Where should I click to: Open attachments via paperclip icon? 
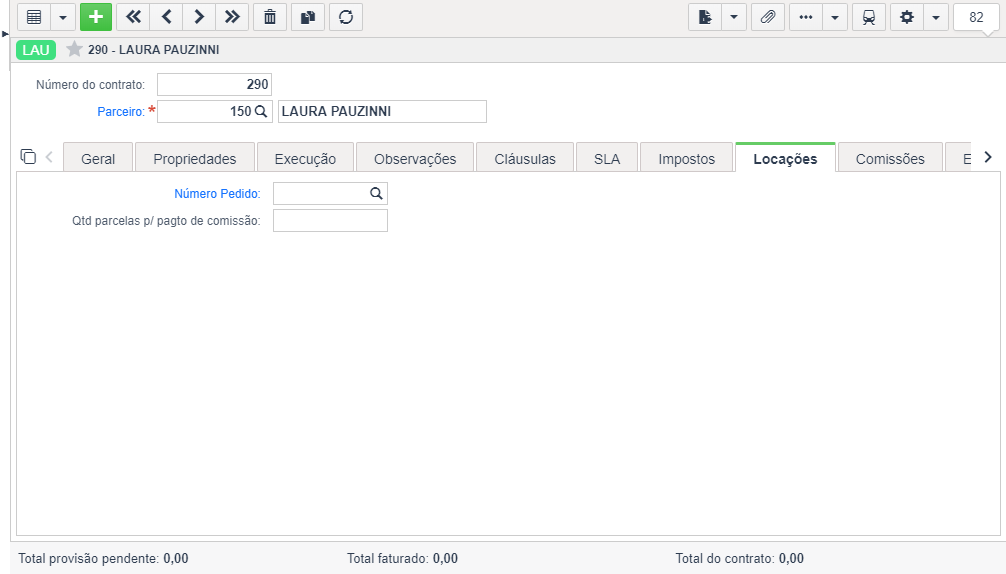coord(767,17)
